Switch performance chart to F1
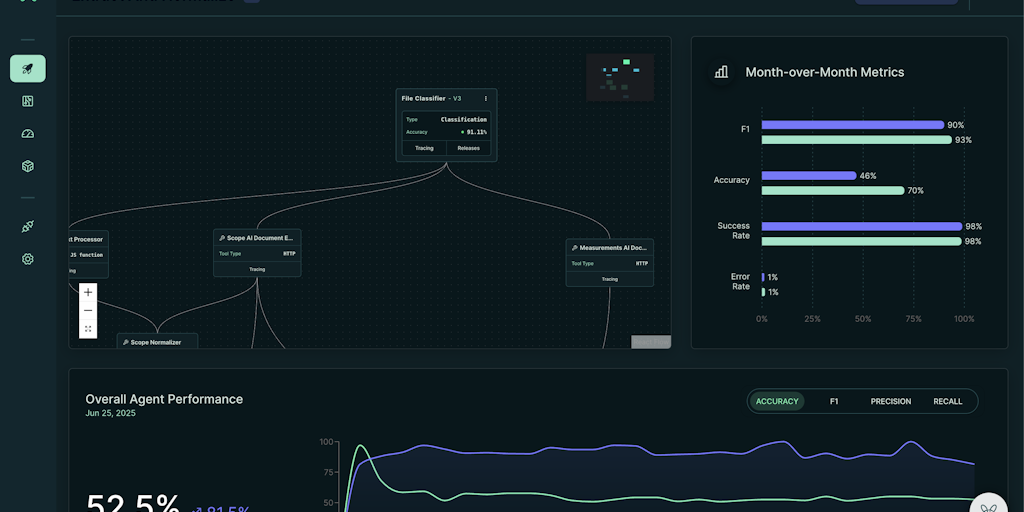Screen dimensions: 1024x512 coord(834,401)
